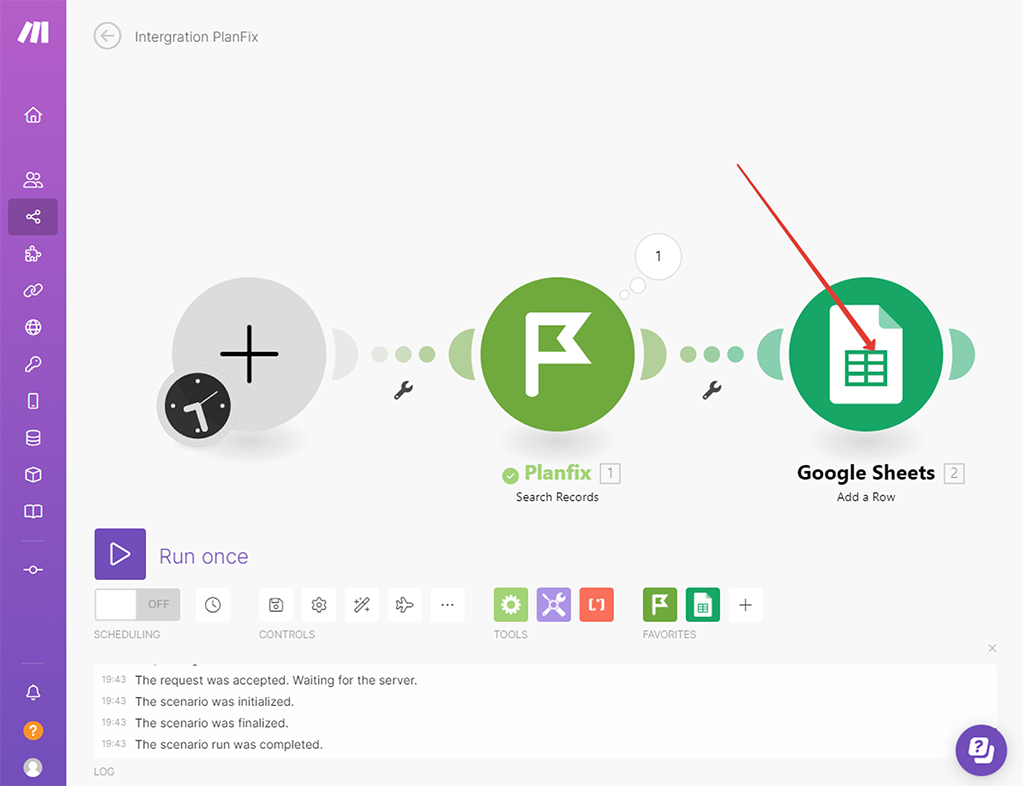Click the explain flow airplane icon
Image resolution: width=1024 pixels, height=786 pixels.
(405, 605)
